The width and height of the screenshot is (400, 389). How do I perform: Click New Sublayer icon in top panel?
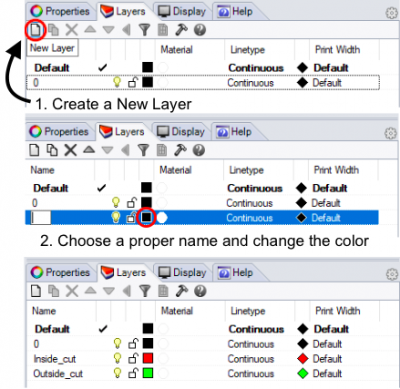(53, 30)
